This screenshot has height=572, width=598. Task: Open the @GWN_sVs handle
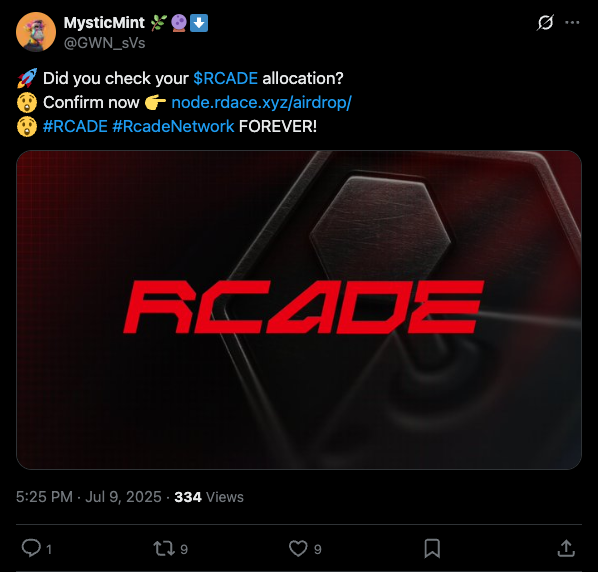pyautogui.click(x=104, y=43)
